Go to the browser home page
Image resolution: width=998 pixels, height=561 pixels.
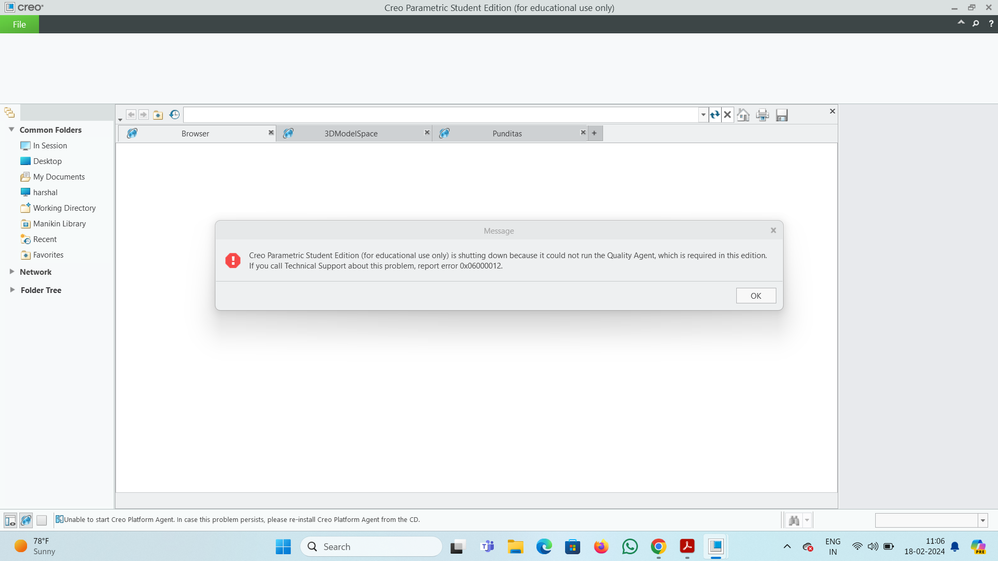(x=743, y=115)
